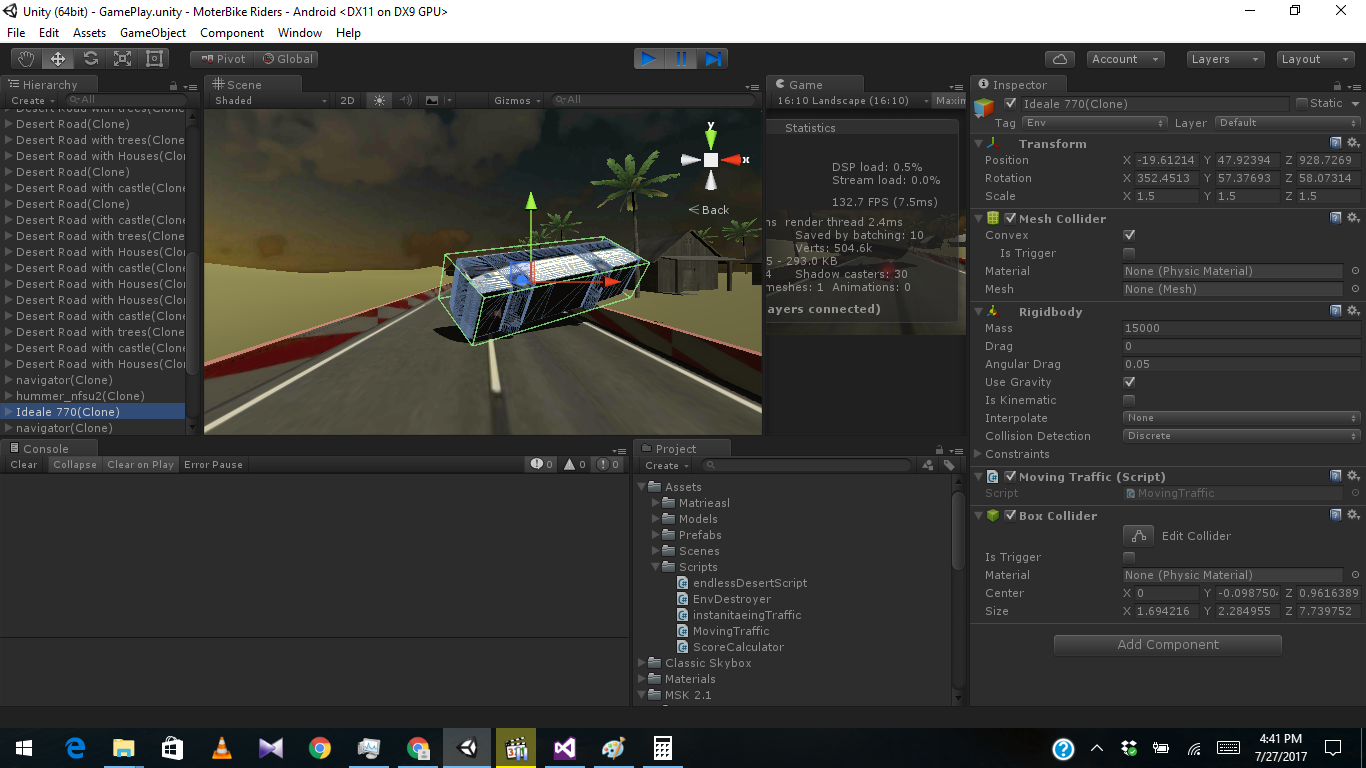Open the Assets menu
Viewport: 1366px width, 768px height.
pyautogui.click(x=89, y=33)
